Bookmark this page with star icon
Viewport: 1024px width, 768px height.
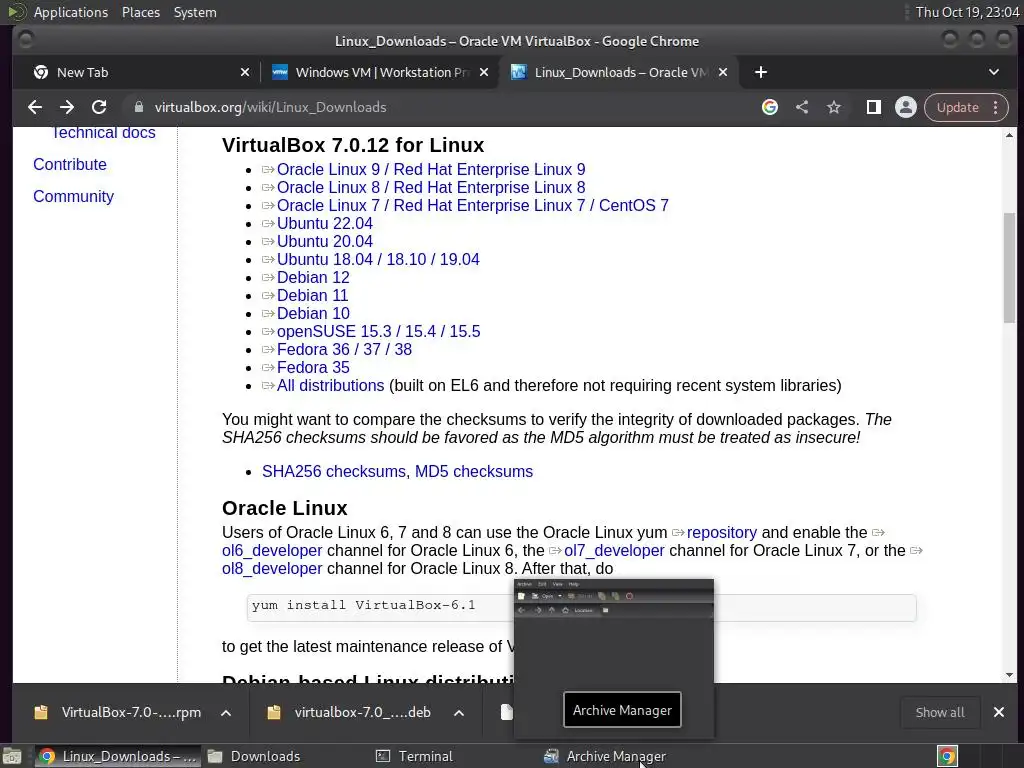pyautogui.click(x=834, y=107)
